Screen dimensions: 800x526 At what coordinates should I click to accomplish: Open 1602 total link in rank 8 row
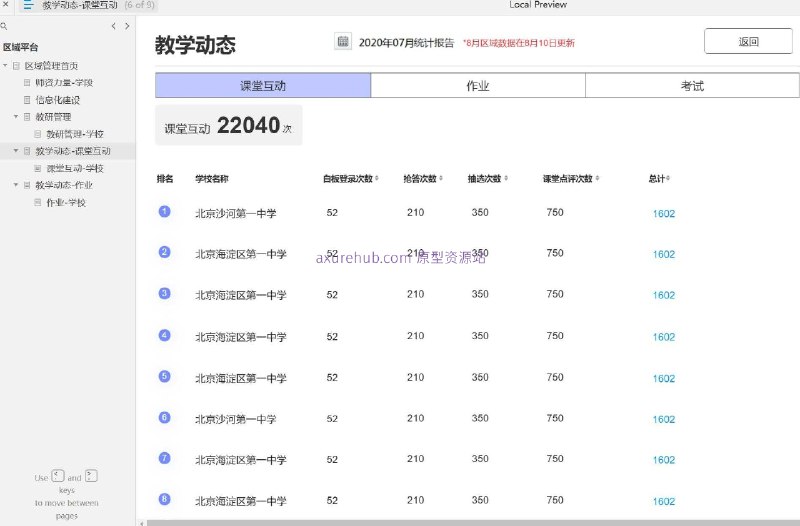664,502
